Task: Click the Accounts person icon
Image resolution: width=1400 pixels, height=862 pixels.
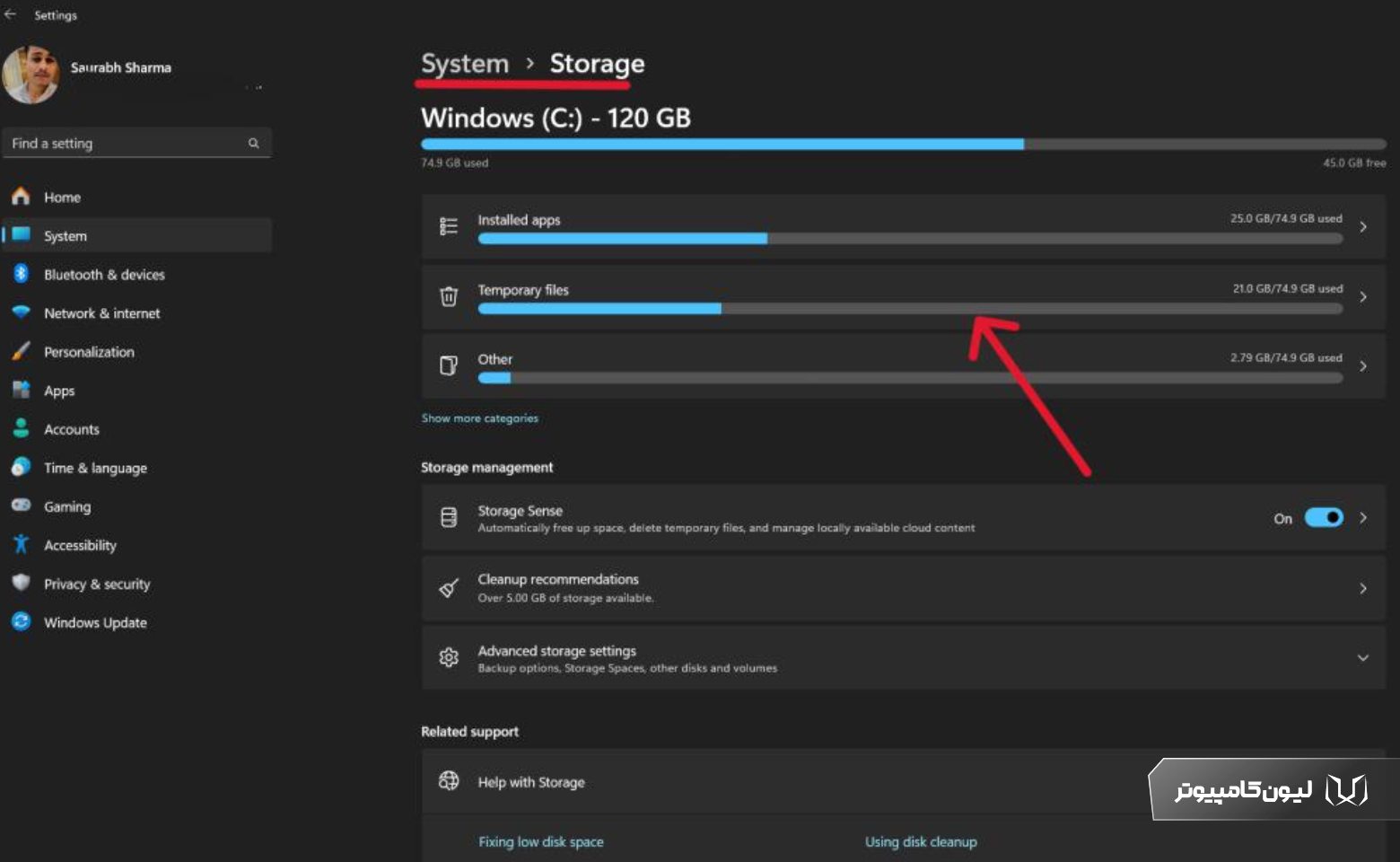Action: coord(22,428)
